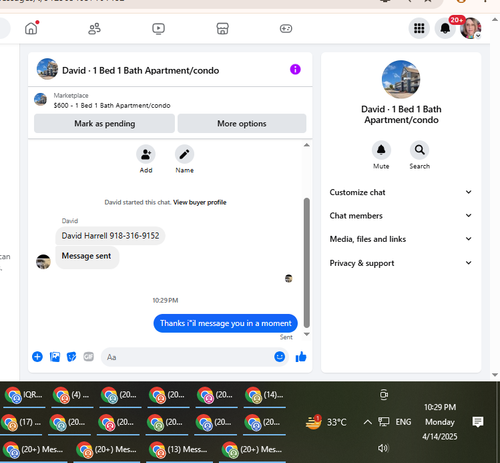Click the large apartment photo in the side panel
Image resolution: width=500 pixels, height=463 pixels.
pos(401,79)
